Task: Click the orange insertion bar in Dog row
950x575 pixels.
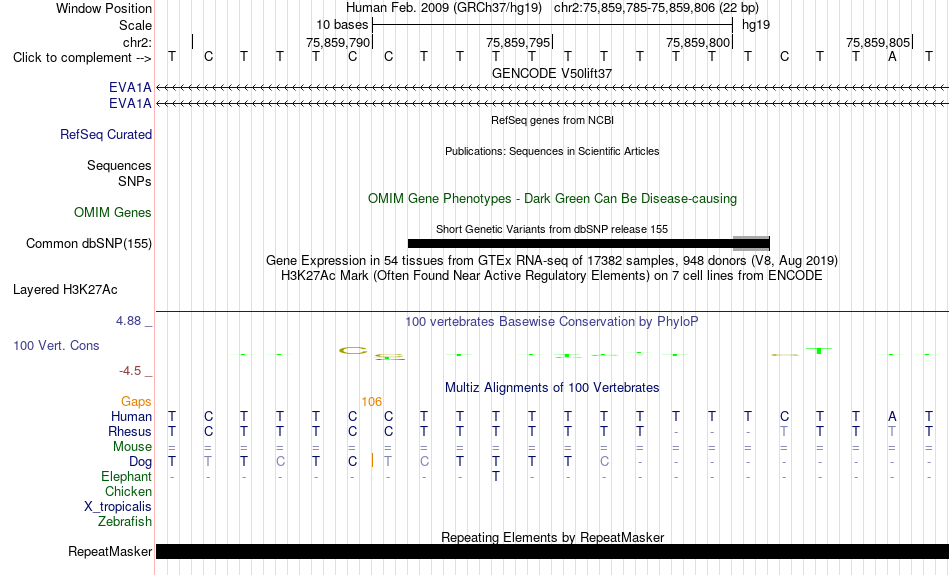Action: (x=372, y=460)
